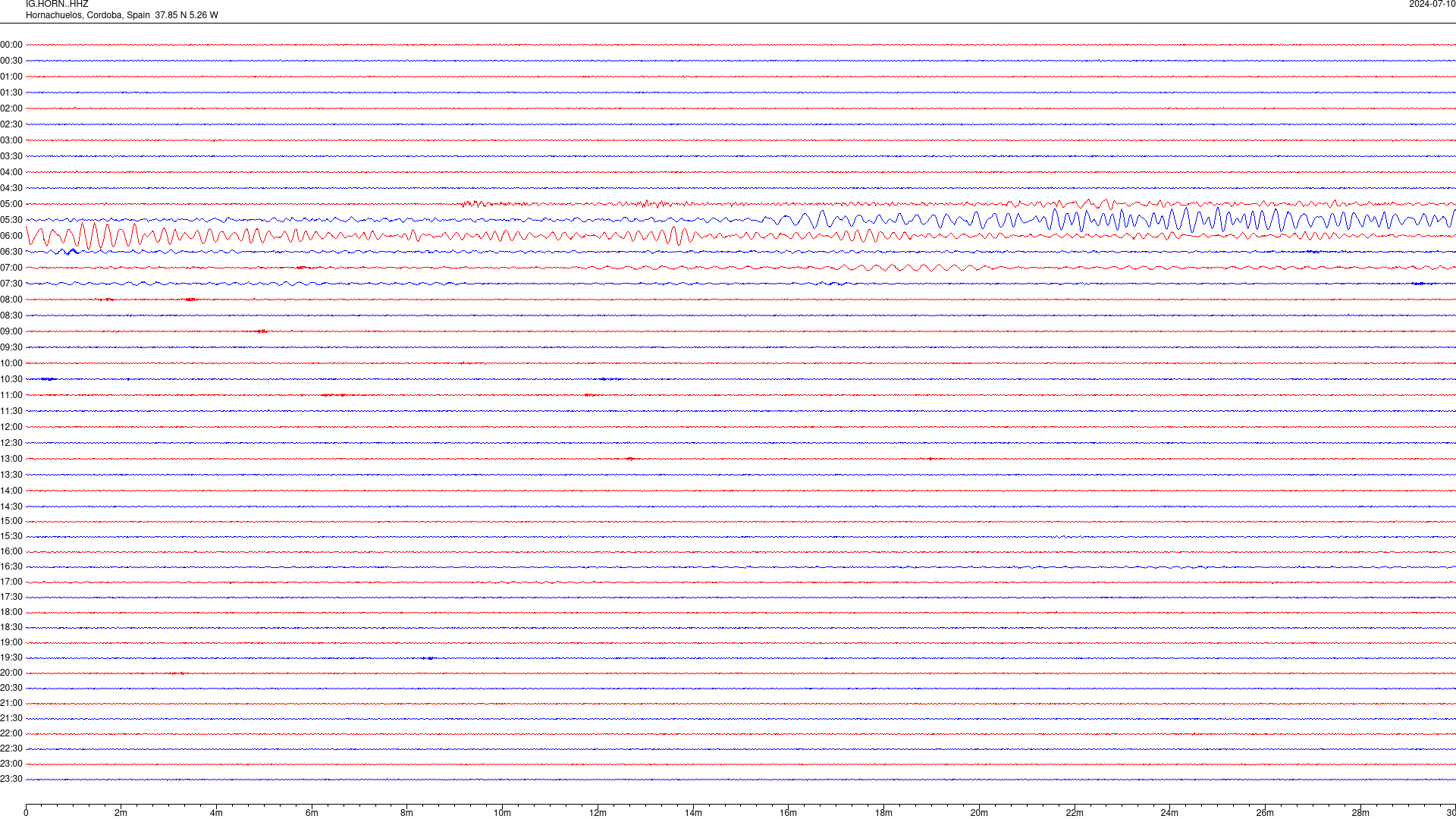Click the 2024-07-10 date label
The height and width of the screenshot is (819, 1456).
click(1432, 5)
